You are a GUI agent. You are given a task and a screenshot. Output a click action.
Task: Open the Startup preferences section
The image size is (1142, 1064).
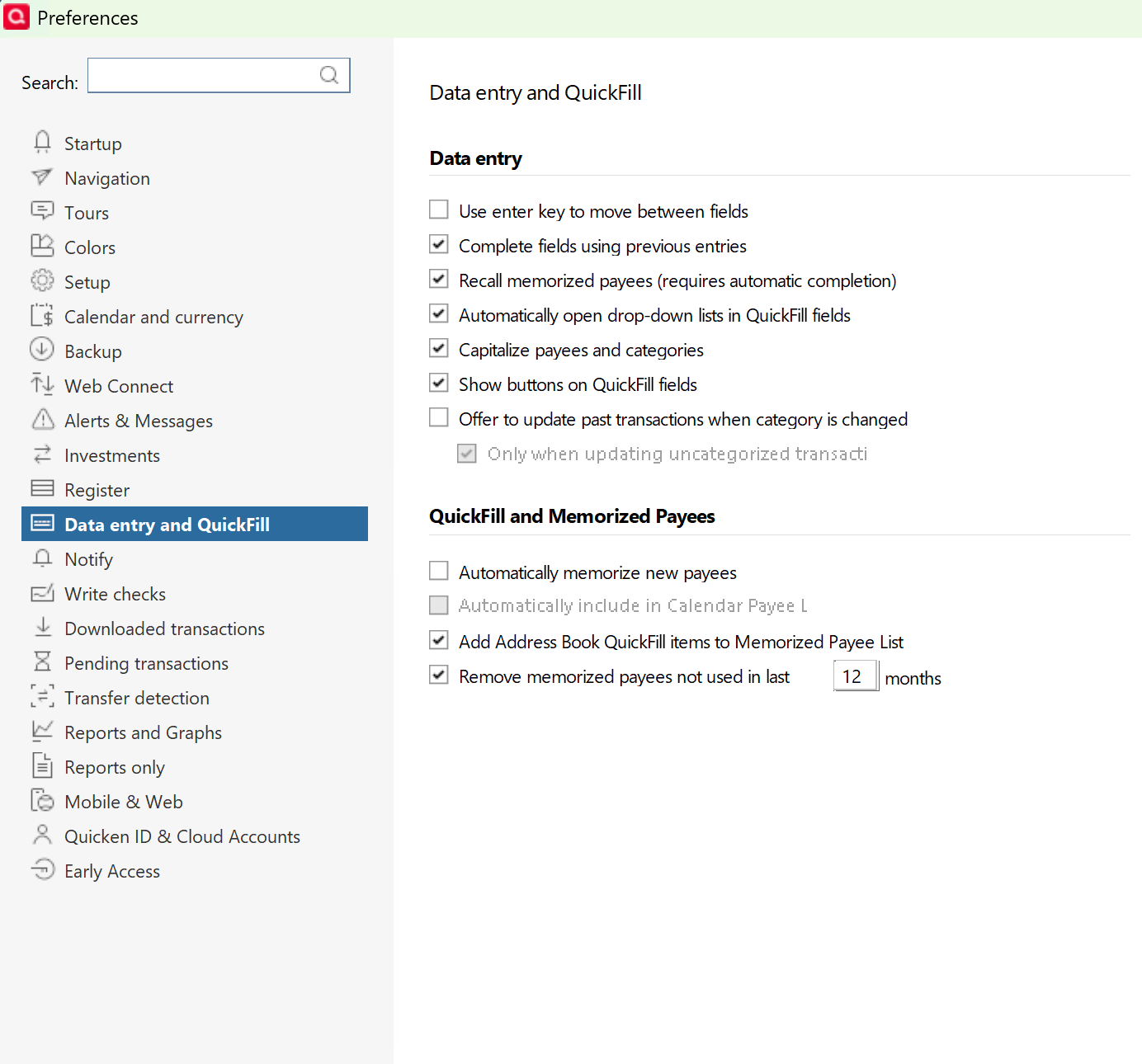[x=195, y=144]
